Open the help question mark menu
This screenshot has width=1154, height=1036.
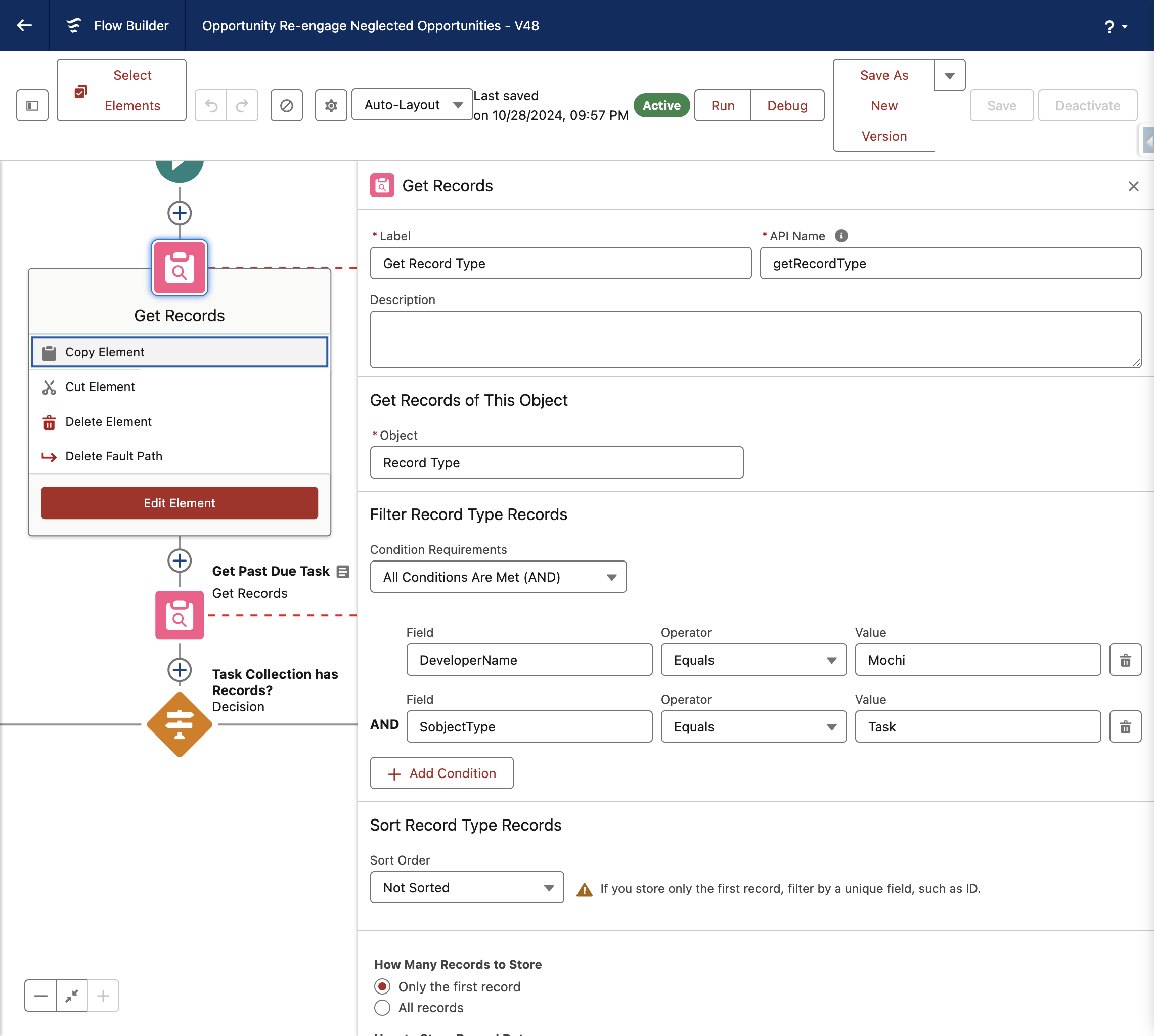pos(1116,26)
